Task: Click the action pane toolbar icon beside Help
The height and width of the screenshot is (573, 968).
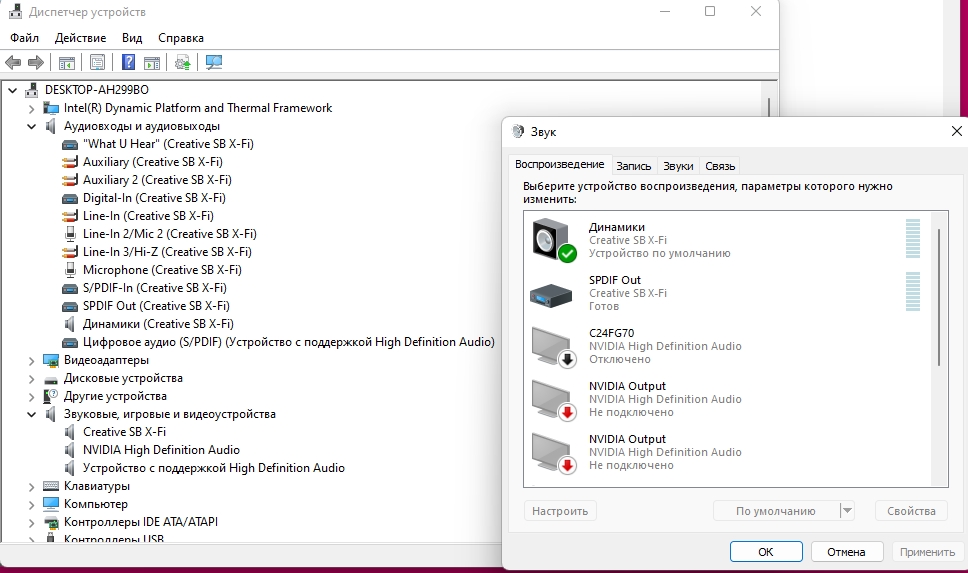Action: tap(152, 62)
